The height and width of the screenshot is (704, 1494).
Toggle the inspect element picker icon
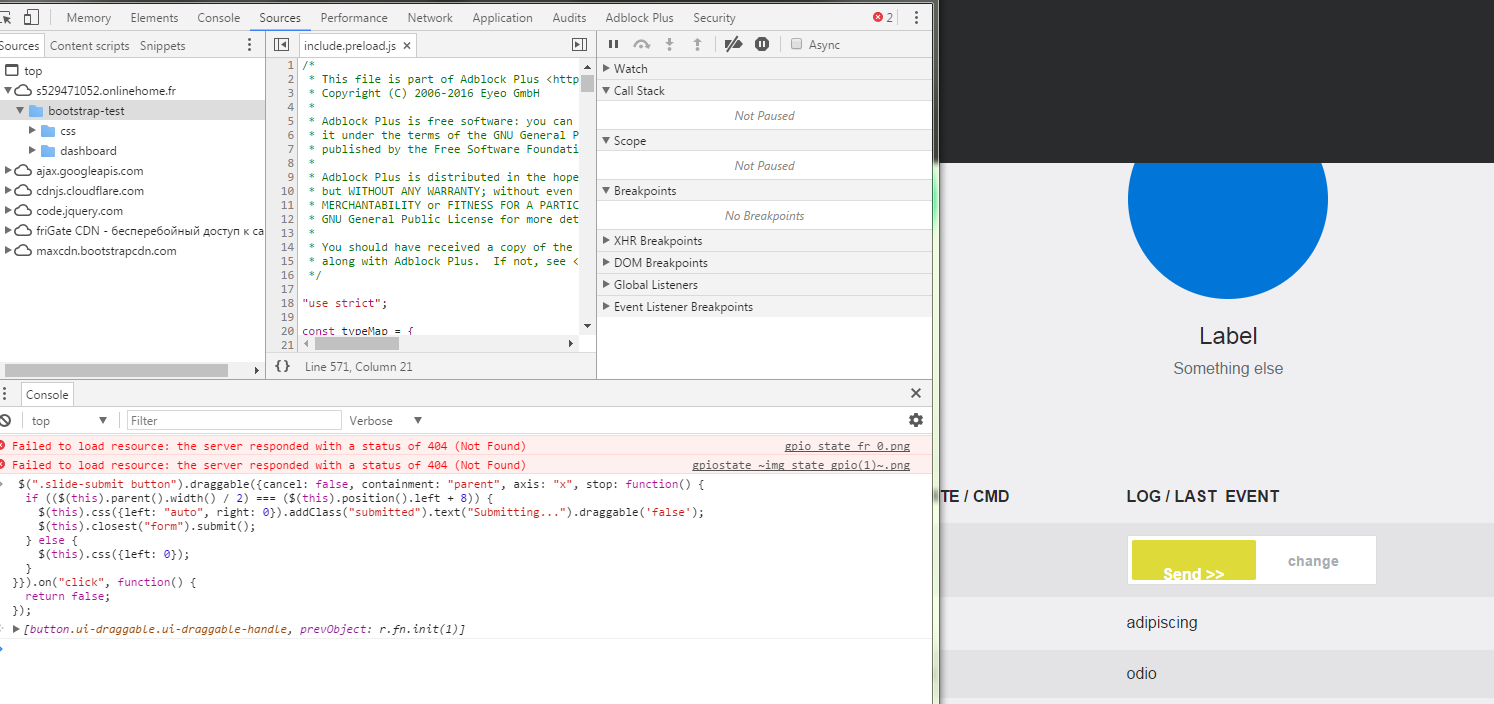pos(7,17)
